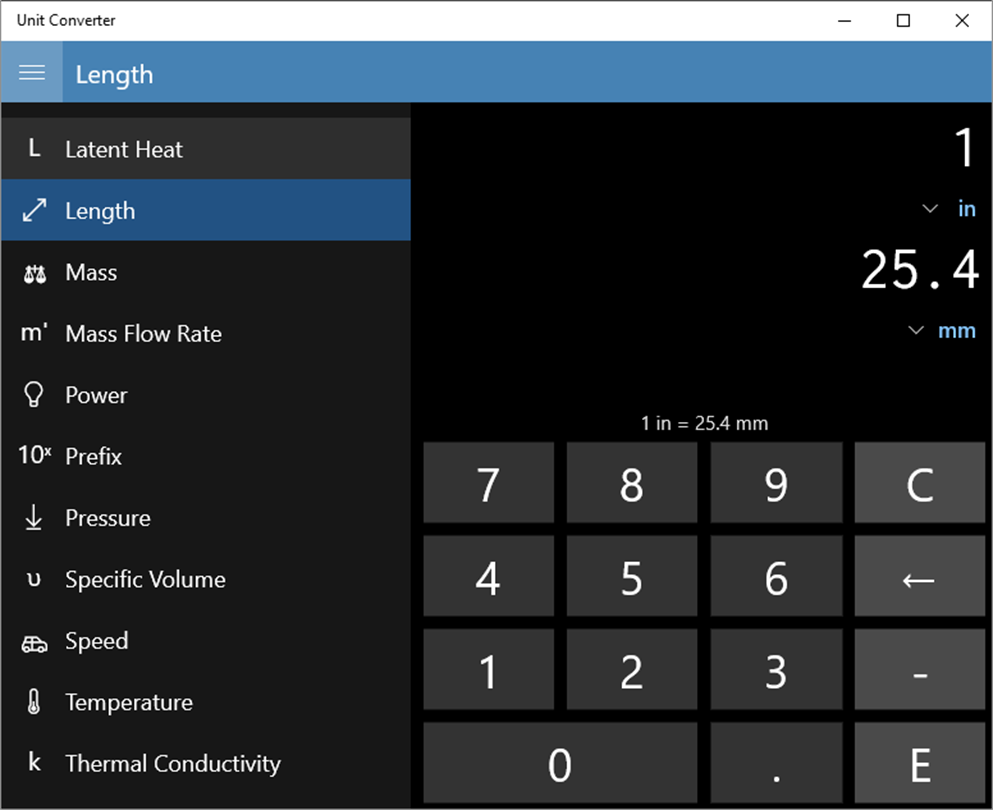Choose Specific Volume from list
Viewport: 993px width, 810px height.
click(x=206, y=579)
